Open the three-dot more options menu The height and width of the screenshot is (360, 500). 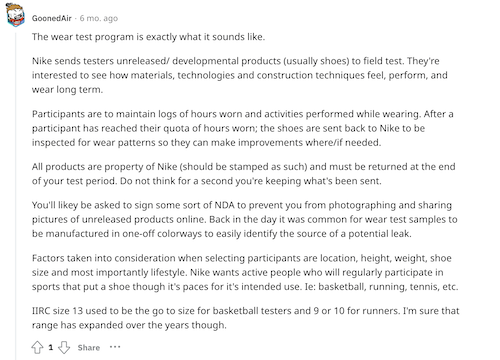click(x=115, y=347)
